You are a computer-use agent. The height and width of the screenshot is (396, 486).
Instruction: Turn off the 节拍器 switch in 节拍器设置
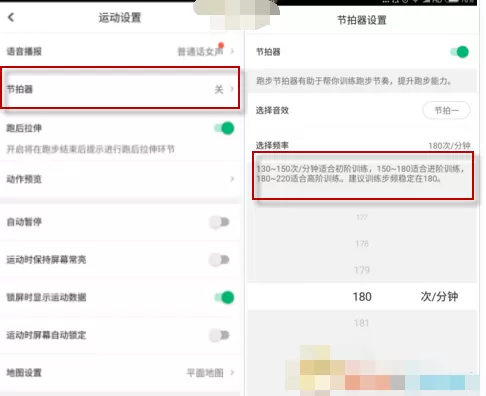tap(459, 52)
